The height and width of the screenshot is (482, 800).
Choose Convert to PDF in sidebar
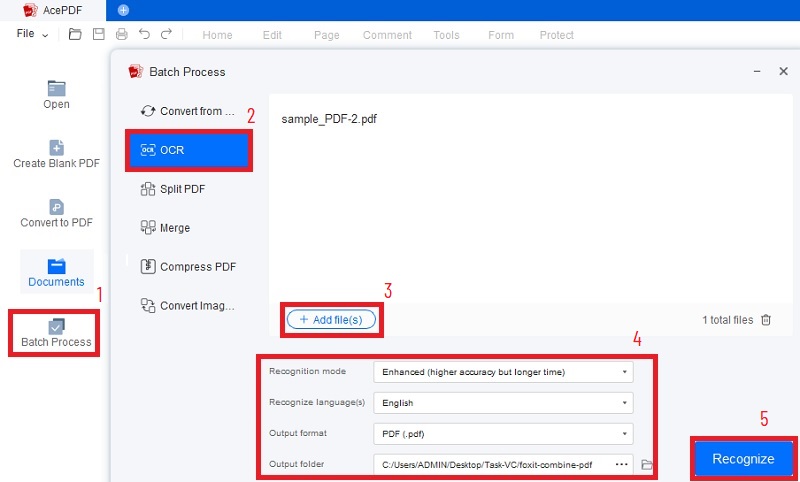(56, 213)
